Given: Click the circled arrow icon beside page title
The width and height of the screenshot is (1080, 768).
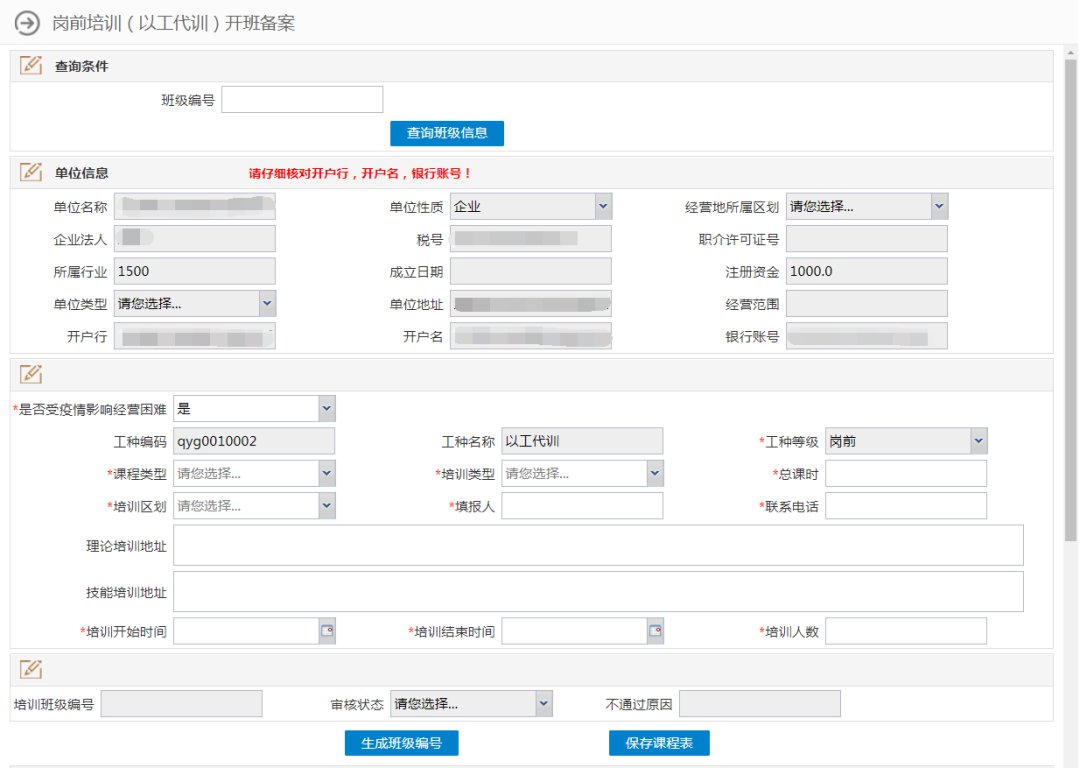Looking at the screenshot, I should pos(27,23).
